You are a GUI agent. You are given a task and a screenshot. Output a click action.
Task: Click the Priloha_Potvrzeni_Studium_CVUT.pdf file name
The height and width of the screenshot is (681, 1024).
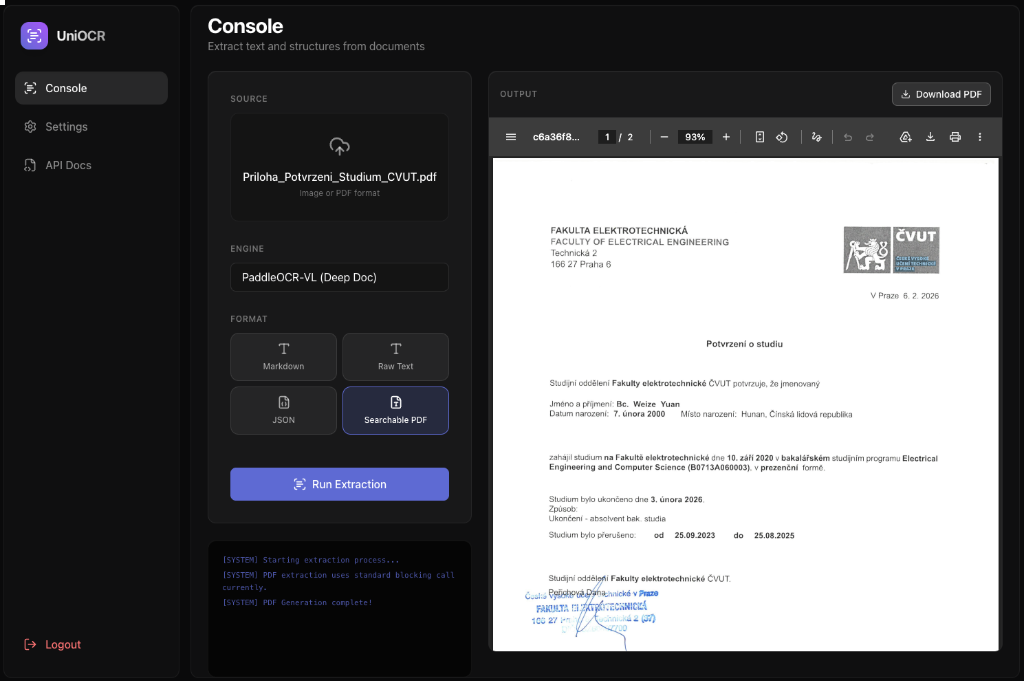tap(340, 177)
